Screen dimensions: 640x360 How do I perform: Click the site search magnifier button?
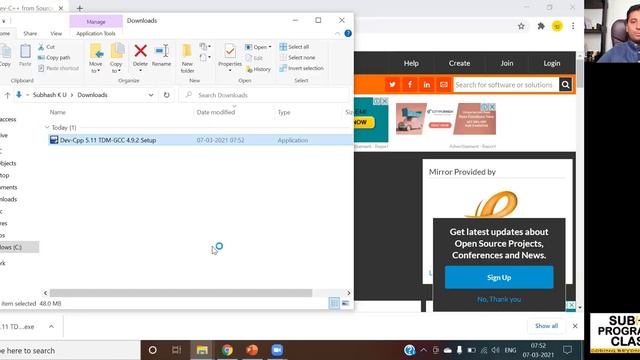pos(565,85)
